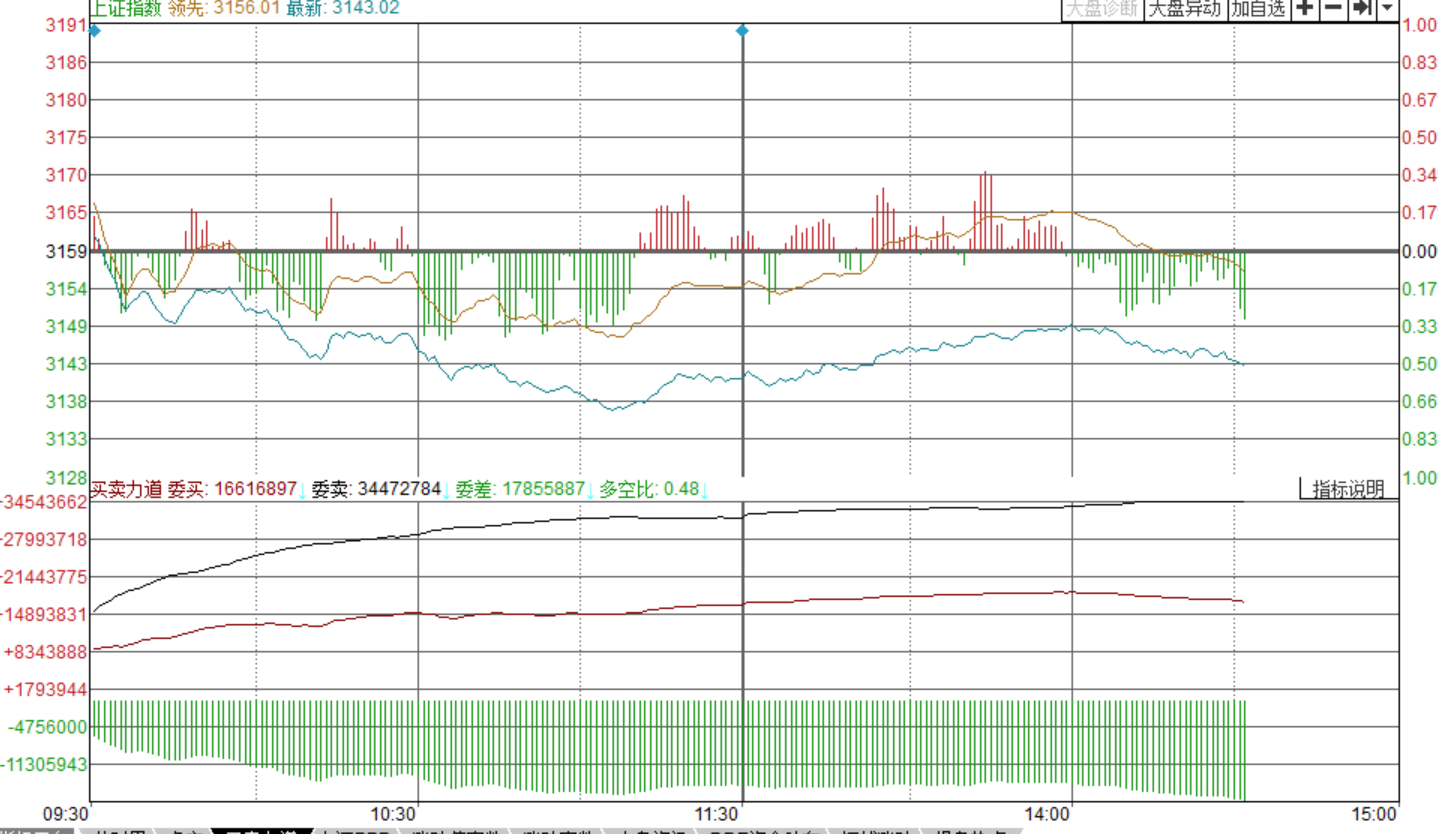Screen dimensions: 1438x834
Task: Click the 委卖: 34472784 value
Action: [377, 490]
